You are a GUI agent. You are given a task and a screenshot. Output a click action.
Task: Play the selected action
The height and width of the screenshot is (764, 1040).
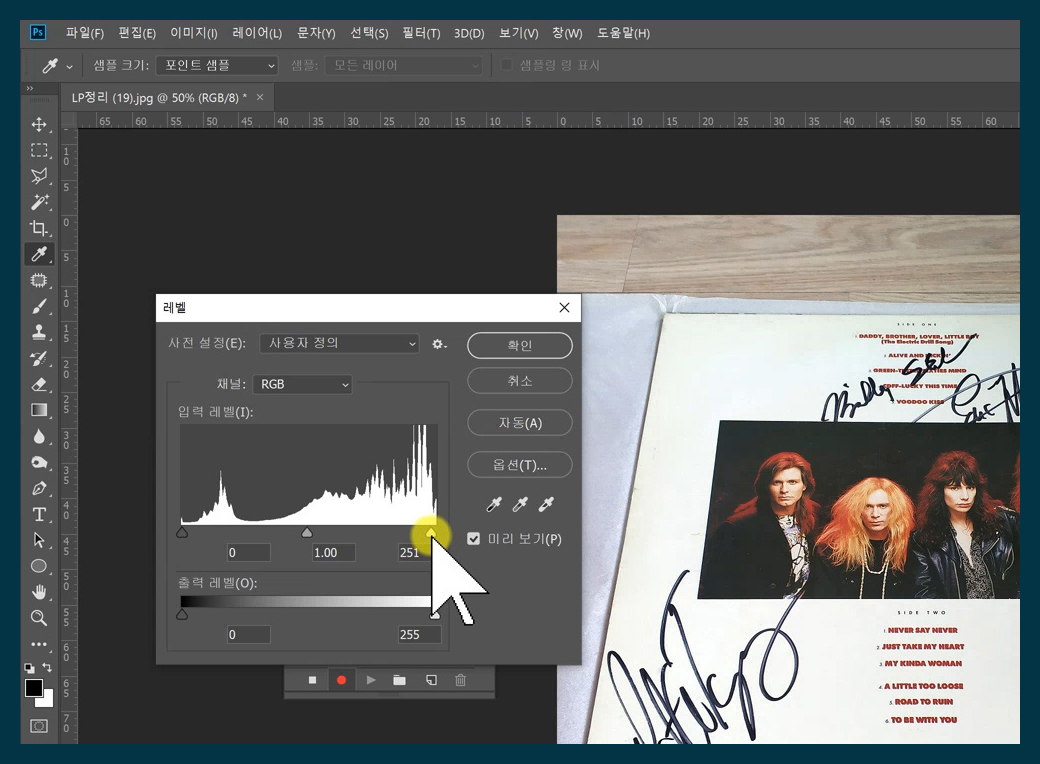pyautogui.click(x=371, y=680)
